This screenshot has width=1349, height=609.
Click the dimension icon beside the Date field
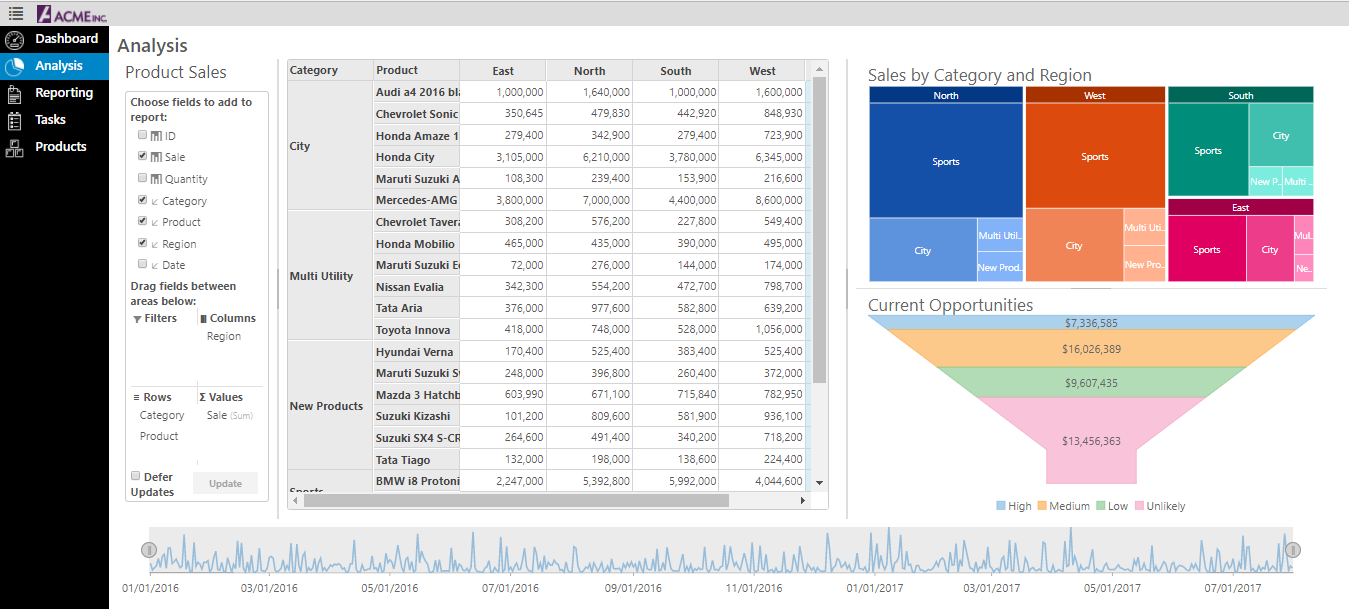(155, 266)
